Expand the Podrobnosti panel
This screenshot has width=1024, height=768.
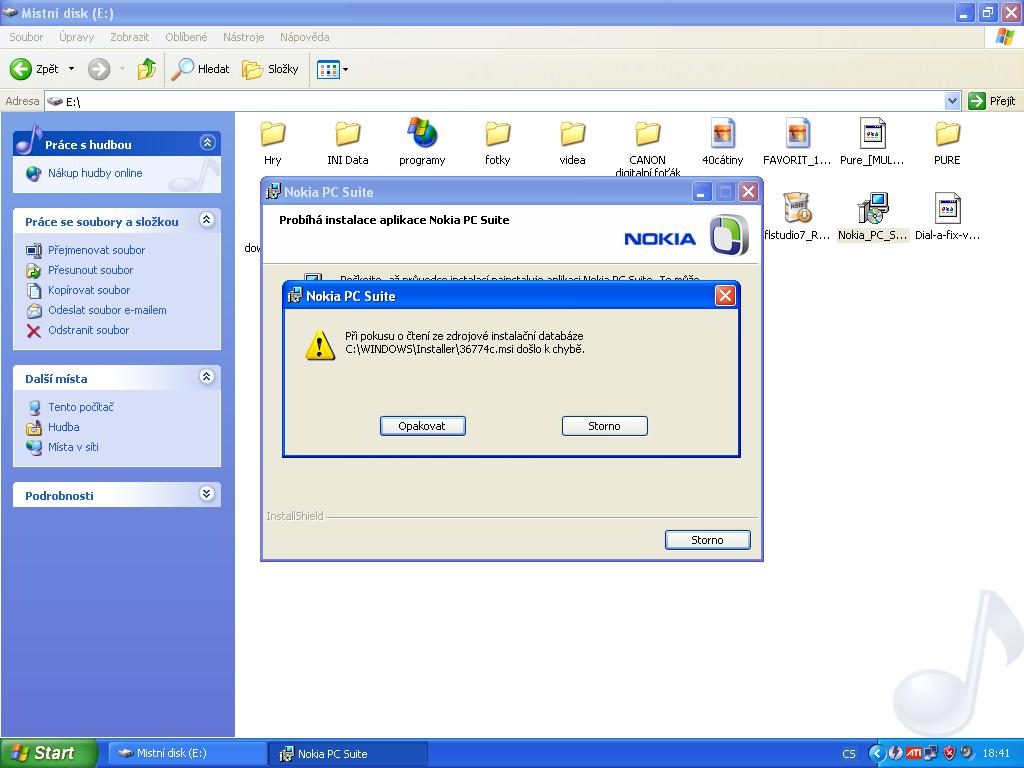(207, 494)
